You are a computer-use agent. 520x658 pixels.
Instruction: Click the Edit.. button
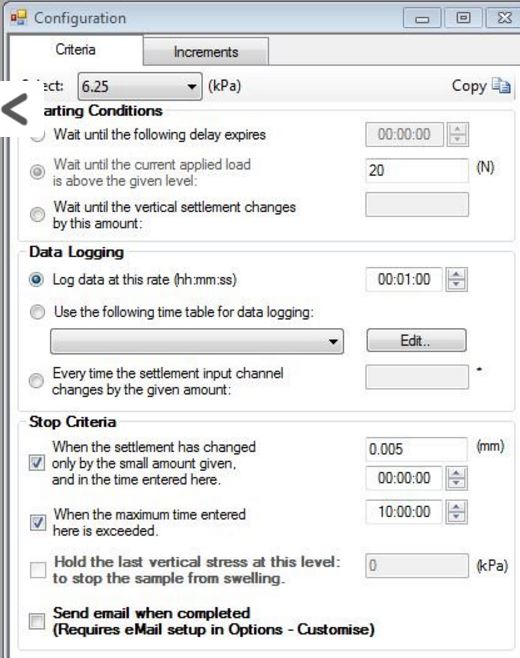pos(416,340)
